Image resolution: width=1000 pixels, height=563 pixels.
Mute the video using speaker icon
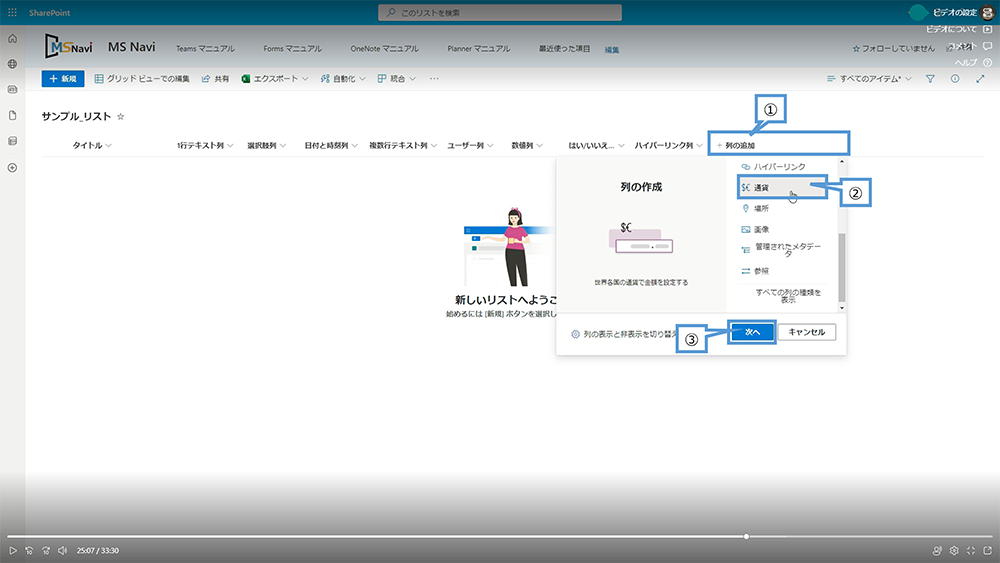62,550
